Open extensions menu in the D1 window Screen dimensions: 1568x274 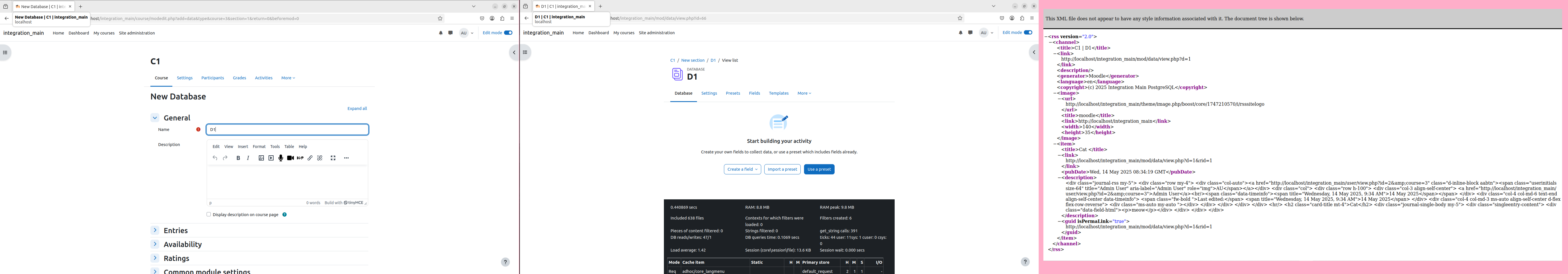coord(1022,18)
